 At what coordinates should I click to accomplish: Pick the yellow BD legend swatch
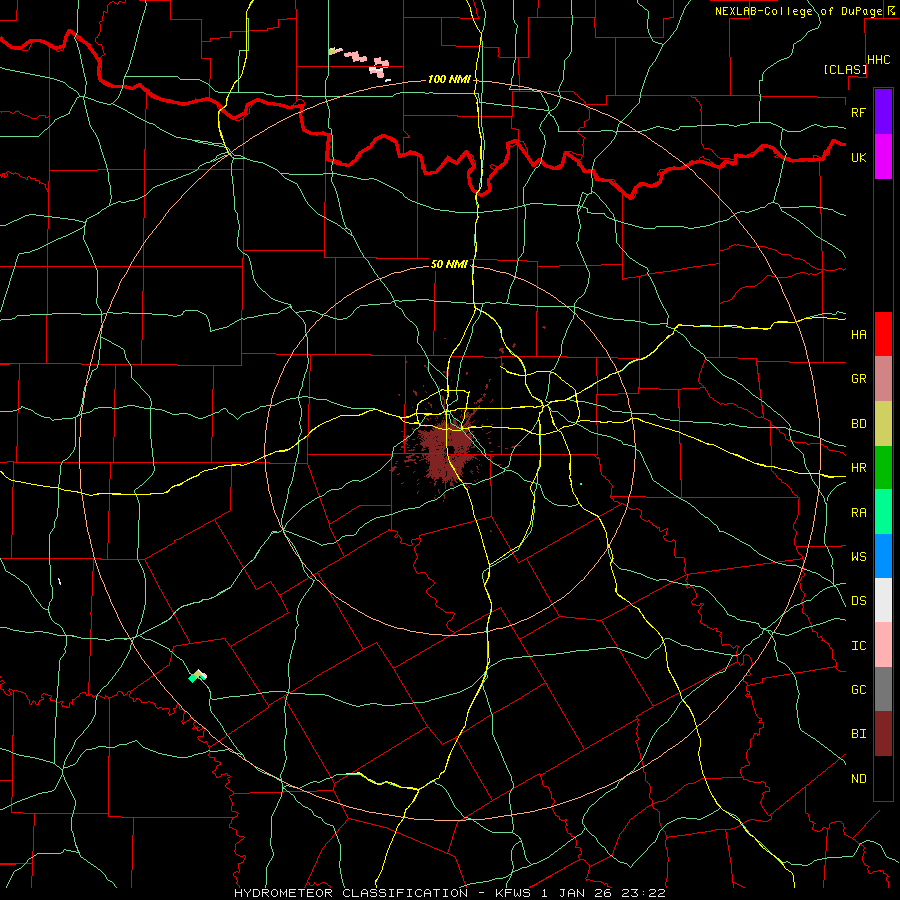[x=883, y=423]
